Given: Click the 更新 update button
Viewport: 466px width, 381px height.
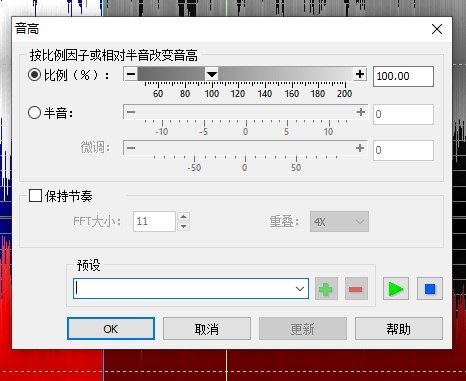Looking at the screenshot, I should coord(303,329).
